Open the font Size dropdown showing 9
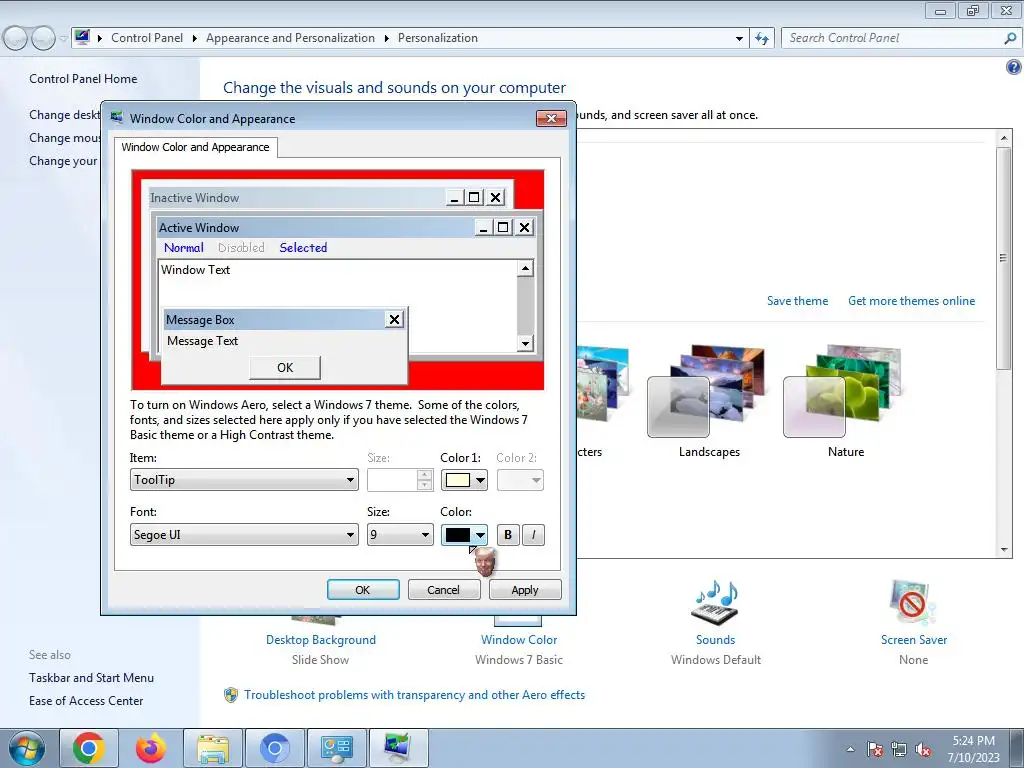This screenshot has height=768, width=1024. 400,535
